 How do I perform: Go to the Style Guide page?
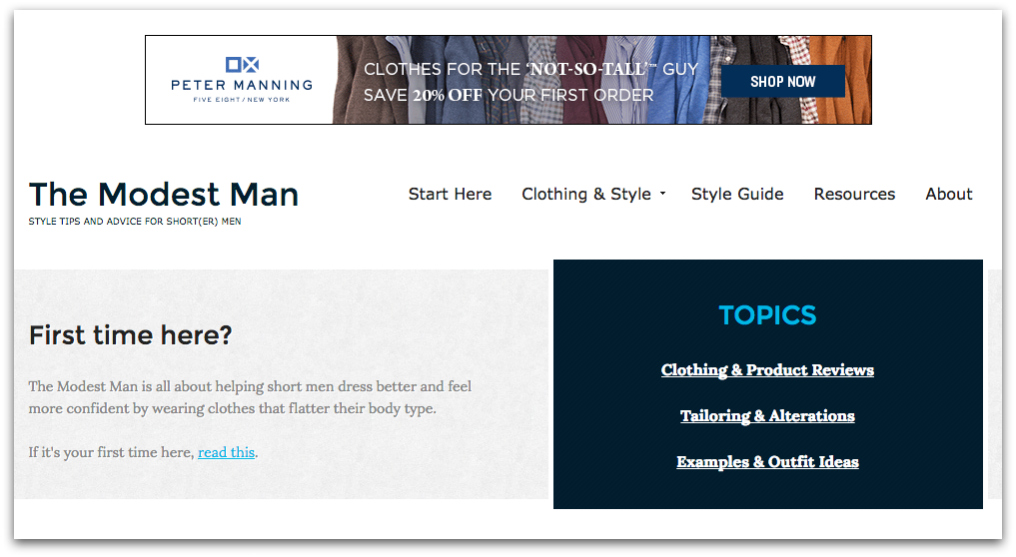737,194
